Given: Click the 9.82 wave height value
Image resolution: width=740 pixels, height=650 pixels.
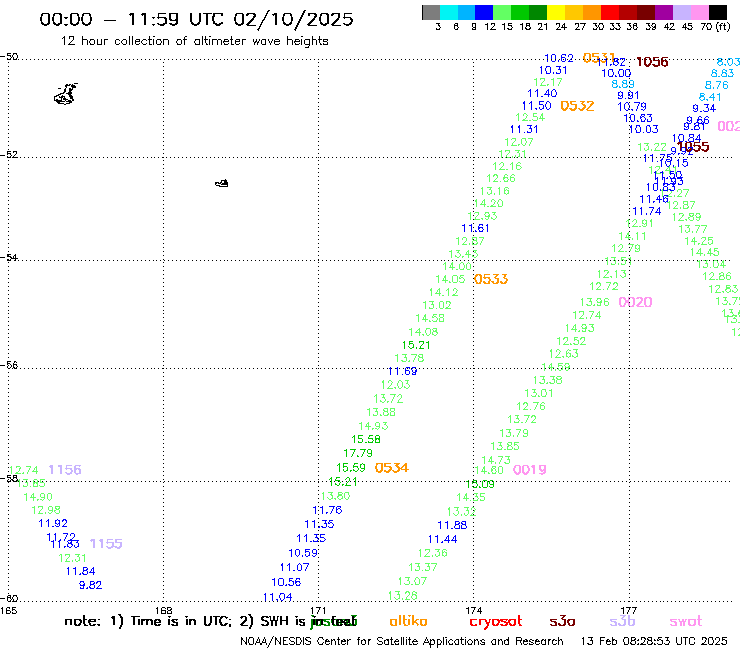Looking at the screenshot, I should [x=90, y=585].
